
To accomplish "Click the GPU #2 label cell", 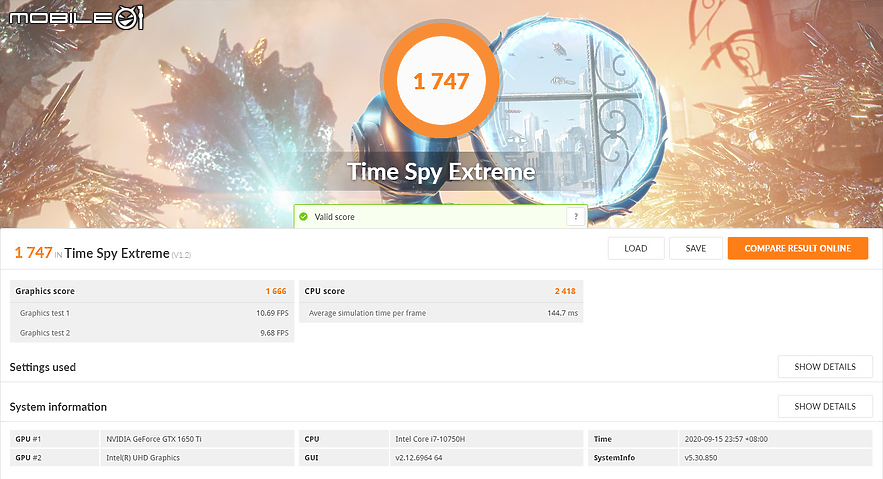I will tap(55, 458).
